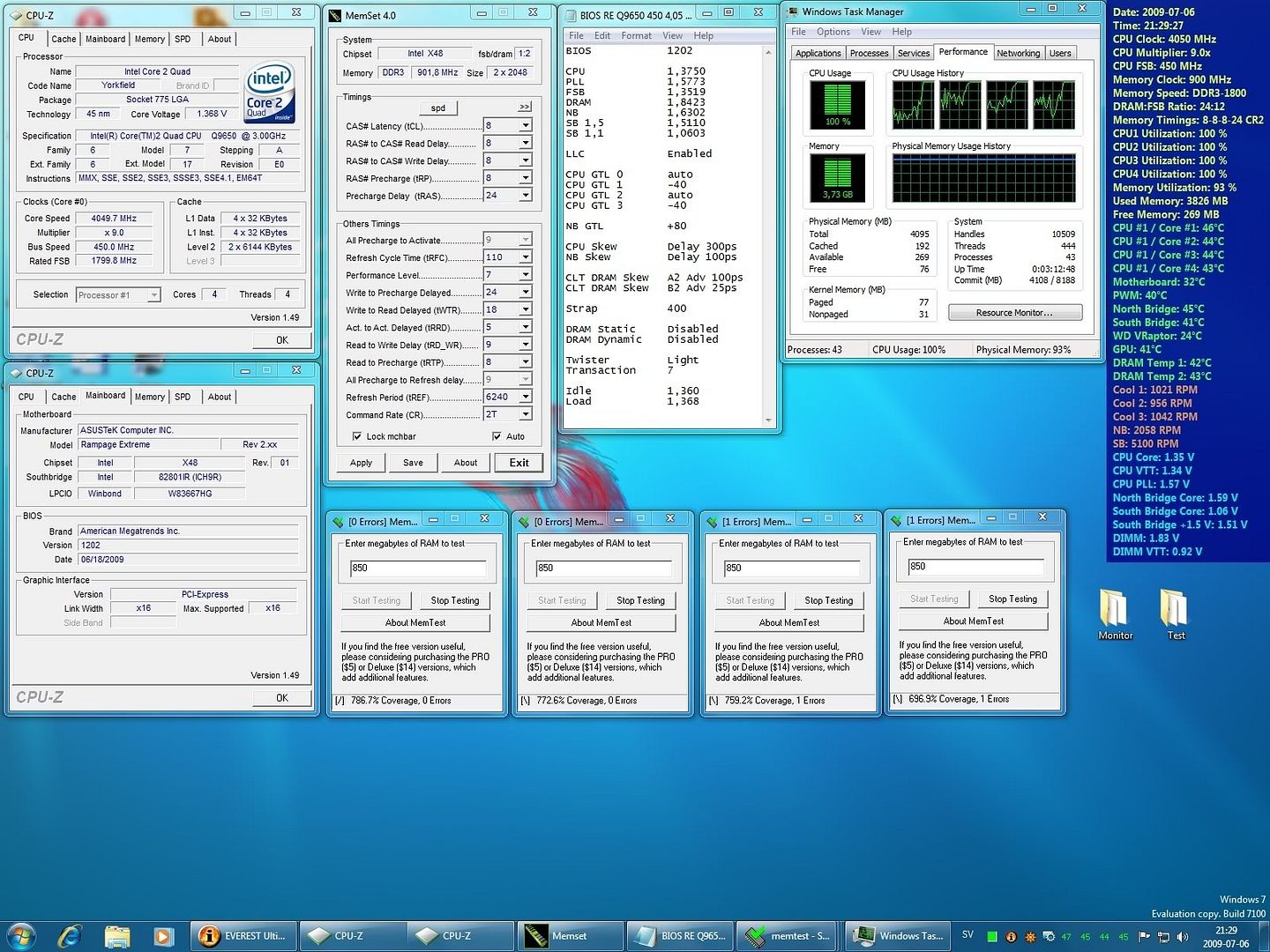Click the CPU Usage 100% meter
The height and width of the screenshot is (952, 1270).
click(837, 105)
